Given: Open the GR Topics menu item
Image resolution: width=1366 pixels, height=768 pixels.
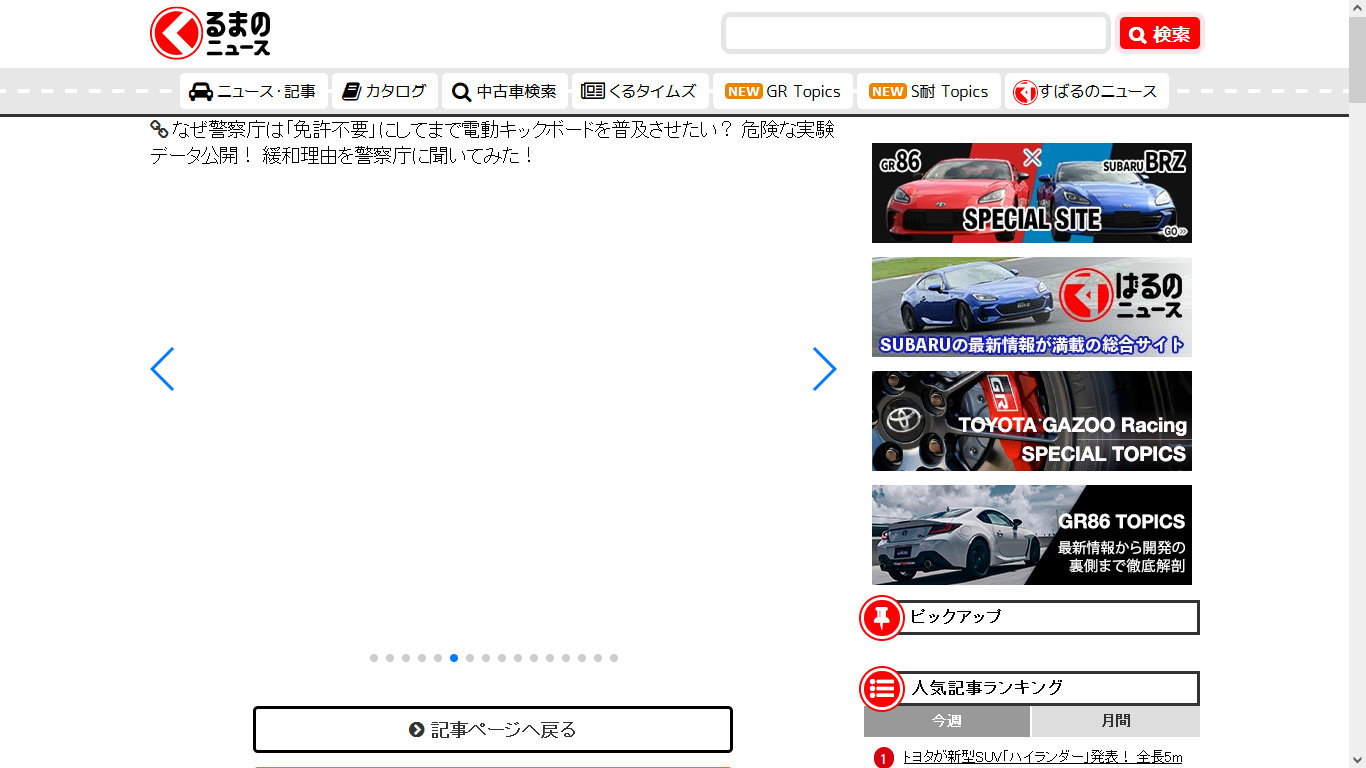Looking at the screenshot, I should pos(783,91).
